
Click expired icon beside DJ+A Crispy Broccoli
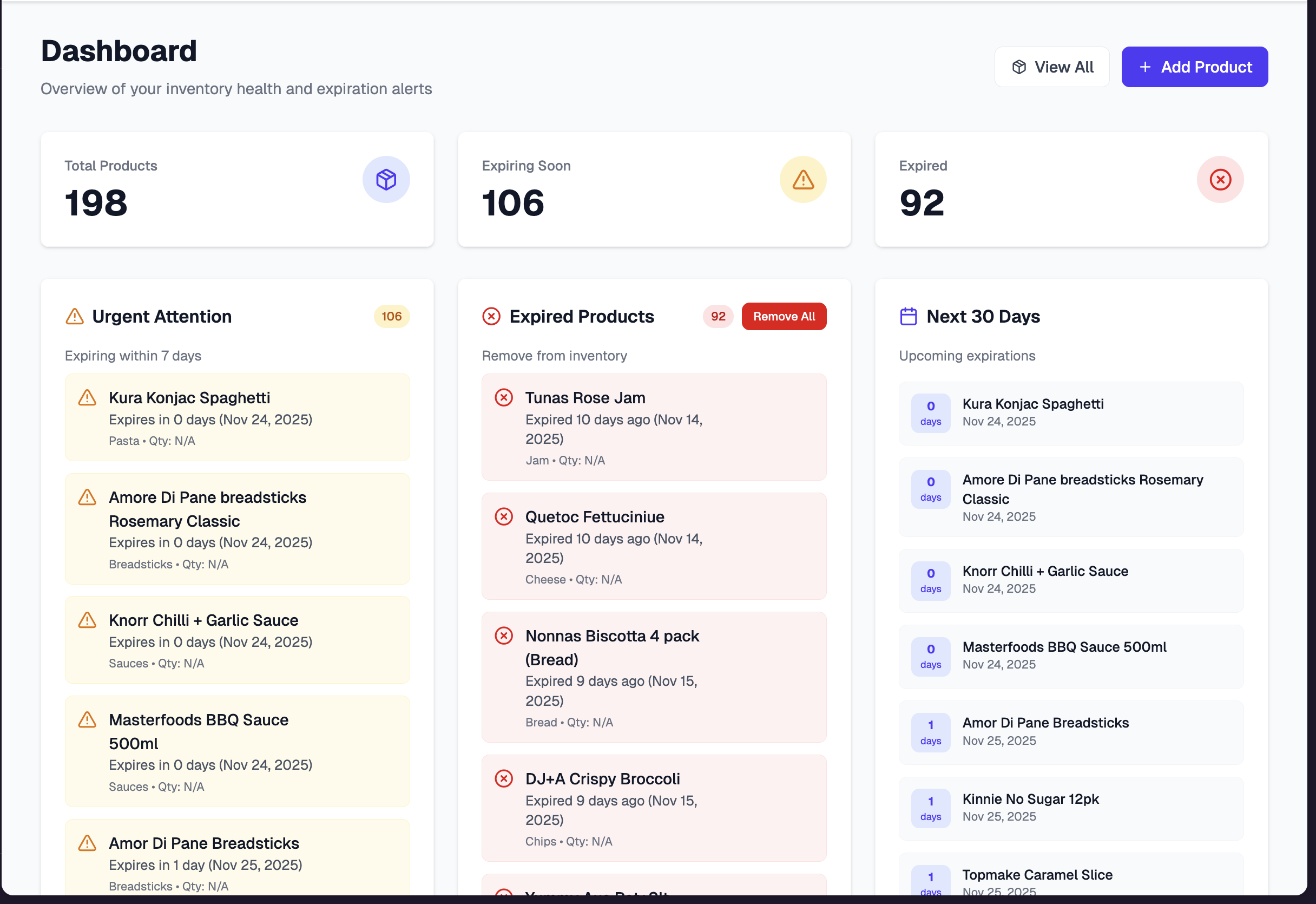pos(504,779)
